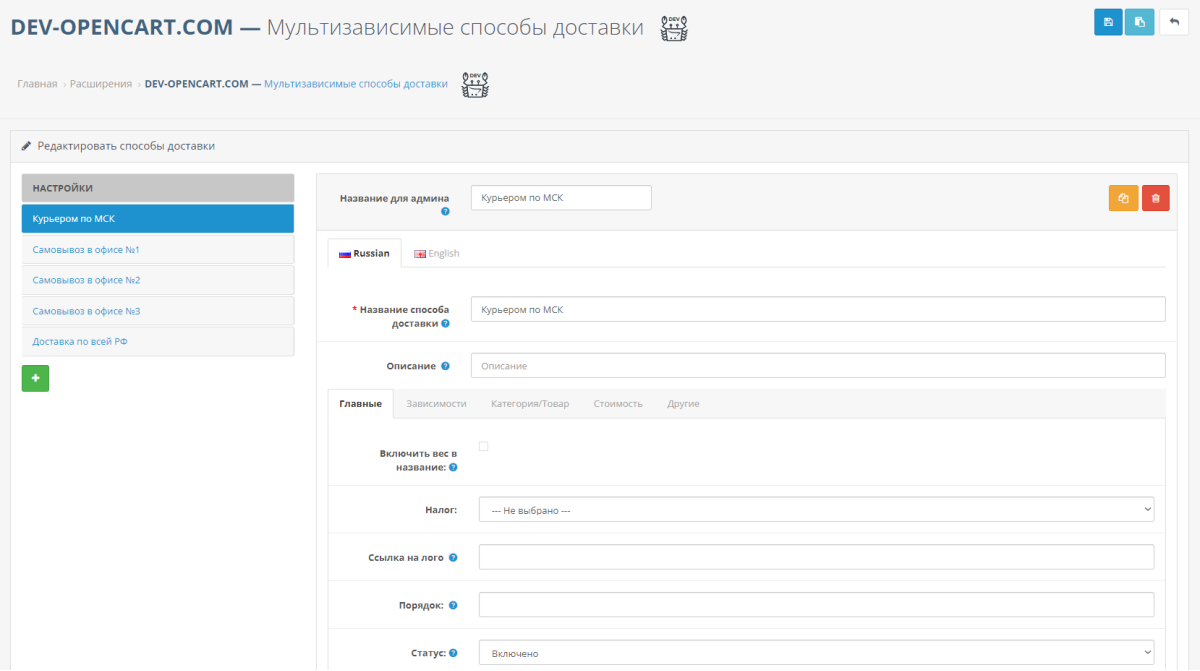Viewport: 1200px width, 671px height.
Task: Click the help icon beside Статус
Action: pyautogui.click(x=453, y=653)
